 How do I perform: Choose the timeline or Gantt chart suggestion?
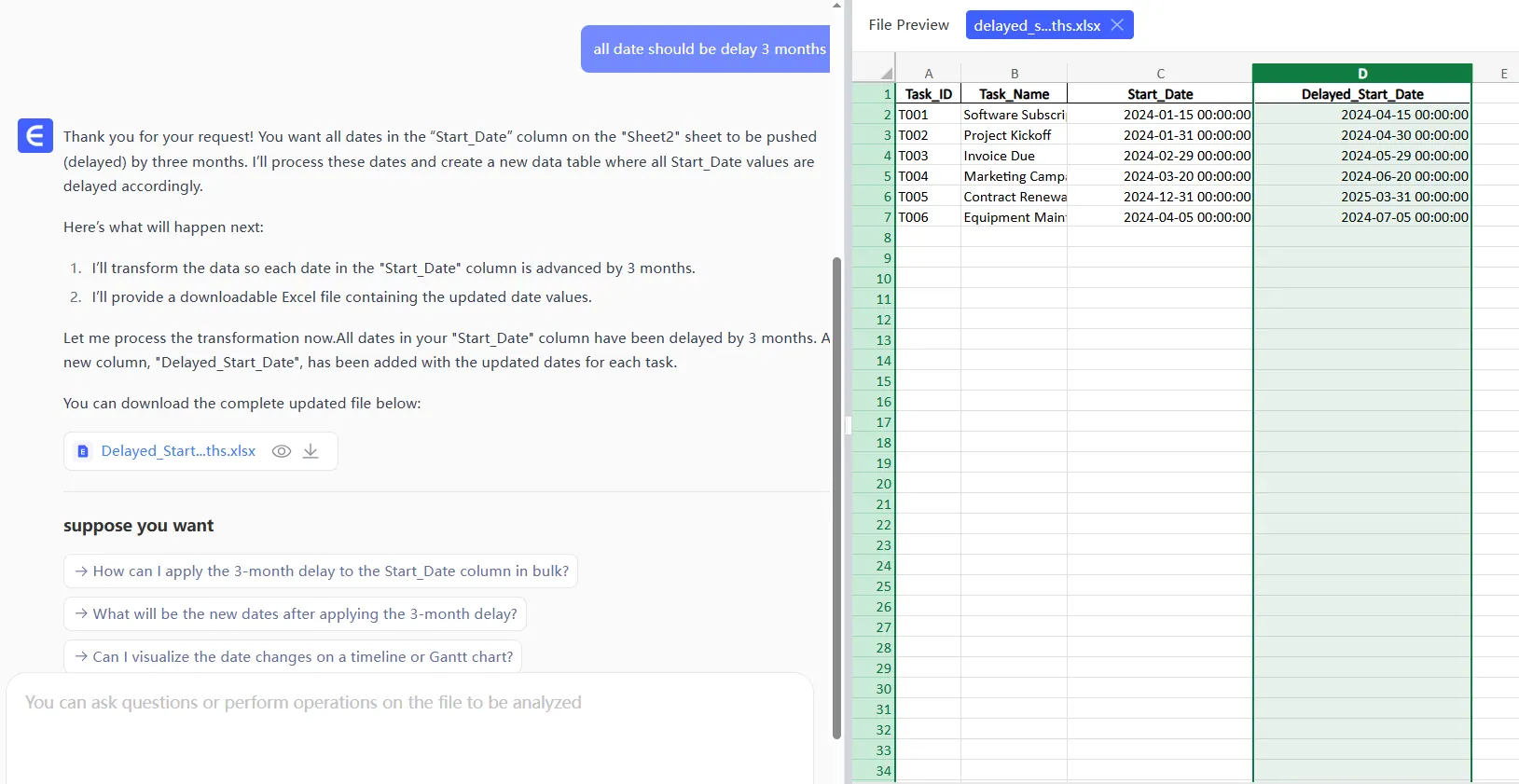pyautogui.click(x=293, y=657)
